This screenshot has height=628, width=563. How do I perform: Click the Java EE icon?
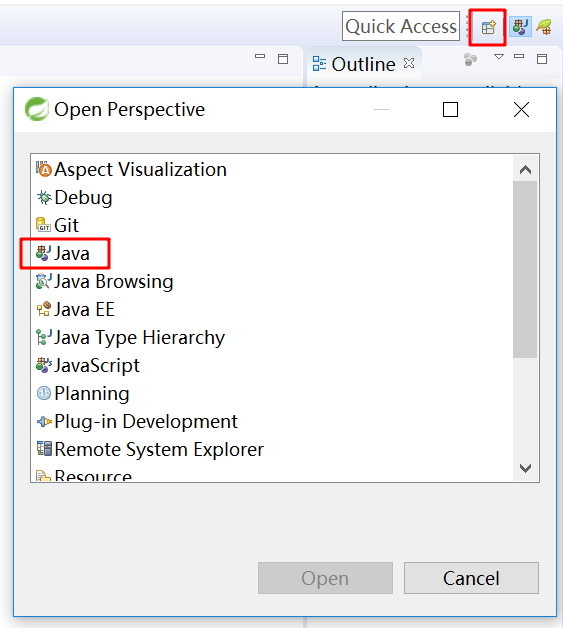pos(44,309)
